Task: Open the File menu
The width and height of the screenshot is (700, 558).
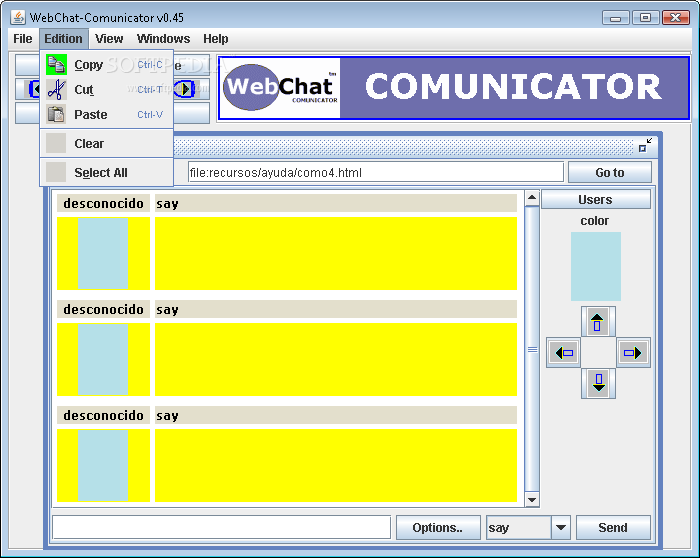Action: (23, 39)
